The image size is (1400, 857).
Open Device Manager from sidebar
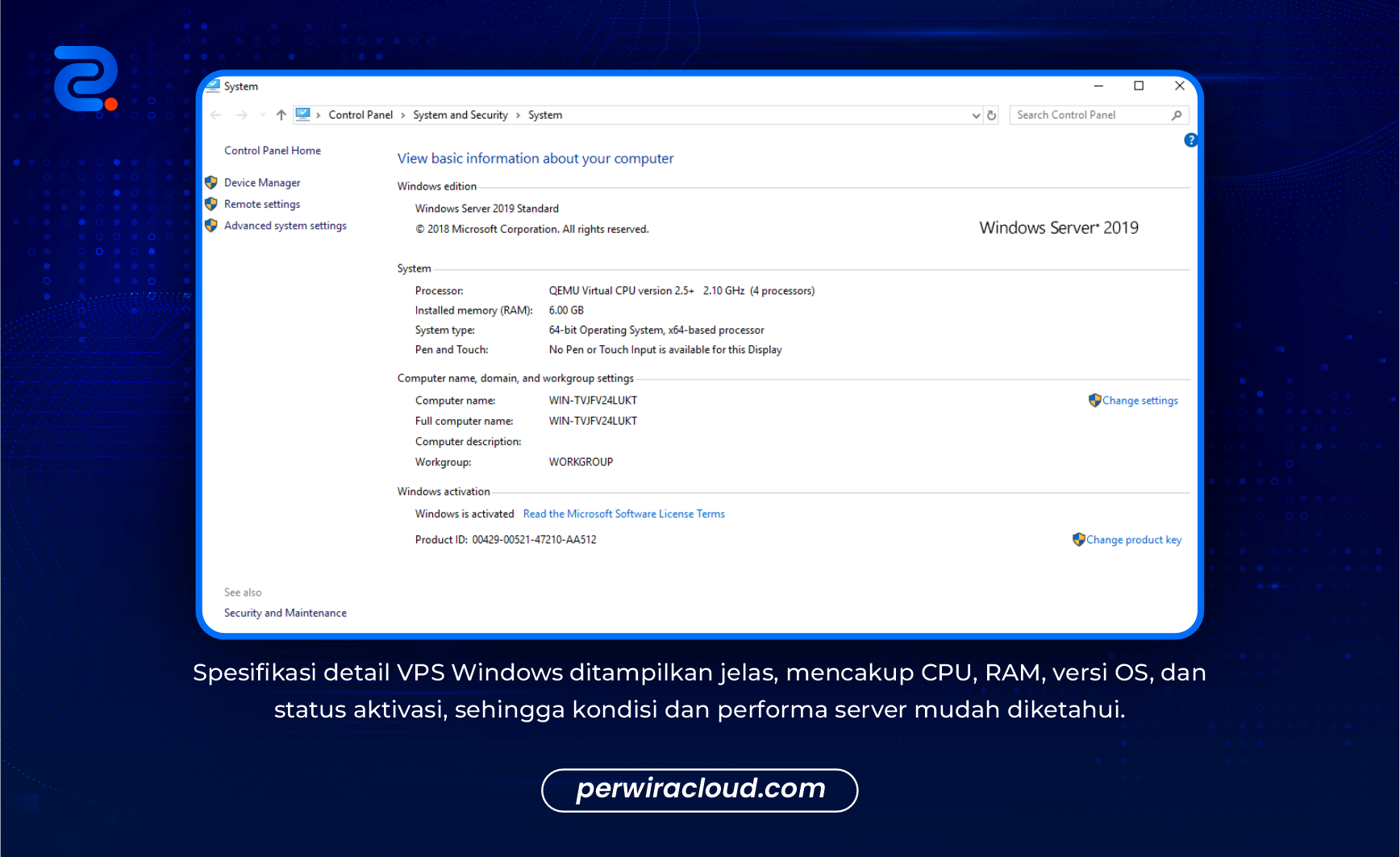[x=261, y=183]
